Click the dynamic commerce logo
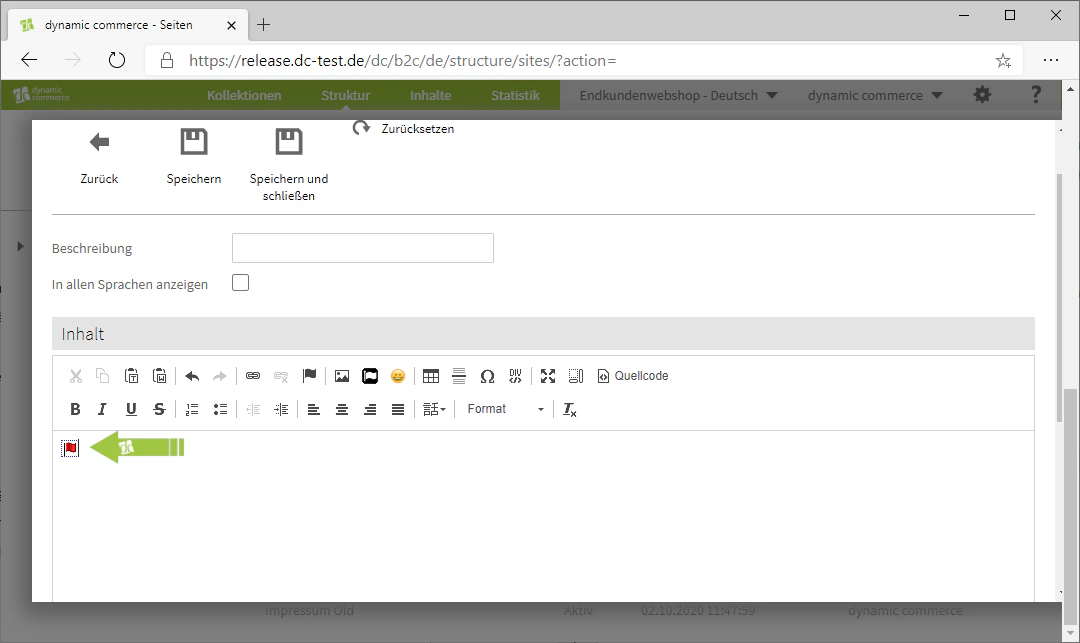 (41, 94)
